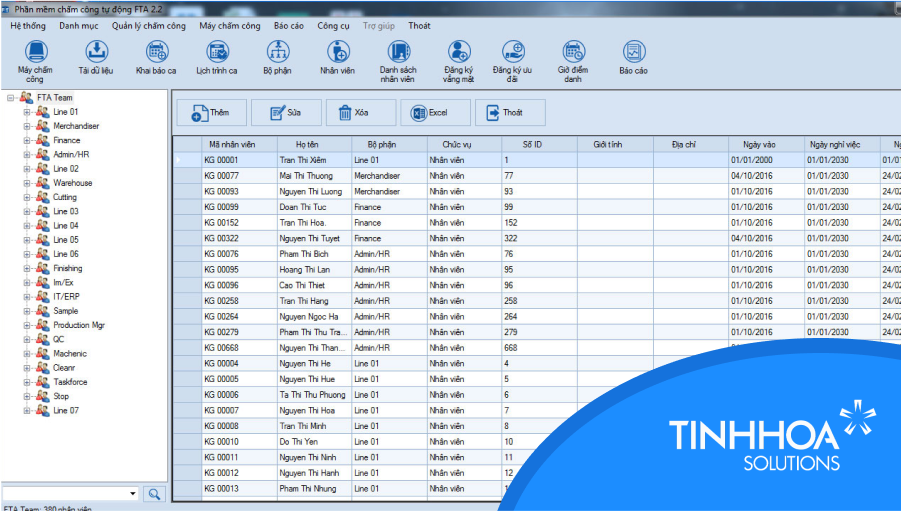901x511 pixels.
Task: Open the Báo cáo menu
Action: 288,26
